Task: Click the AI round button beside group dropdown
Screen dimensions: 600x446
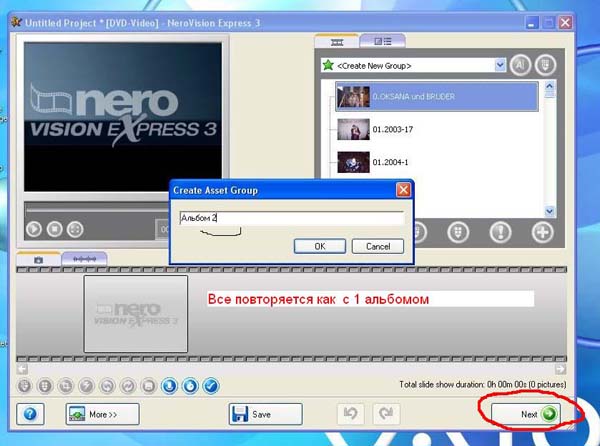Action: point(520,65)
